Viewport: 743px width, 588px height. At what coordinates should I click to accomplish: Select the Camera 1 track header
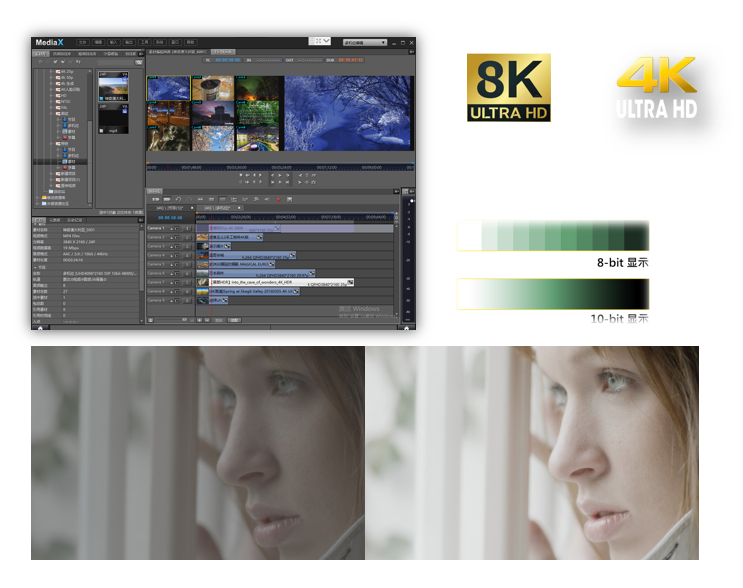pos(170,228)
